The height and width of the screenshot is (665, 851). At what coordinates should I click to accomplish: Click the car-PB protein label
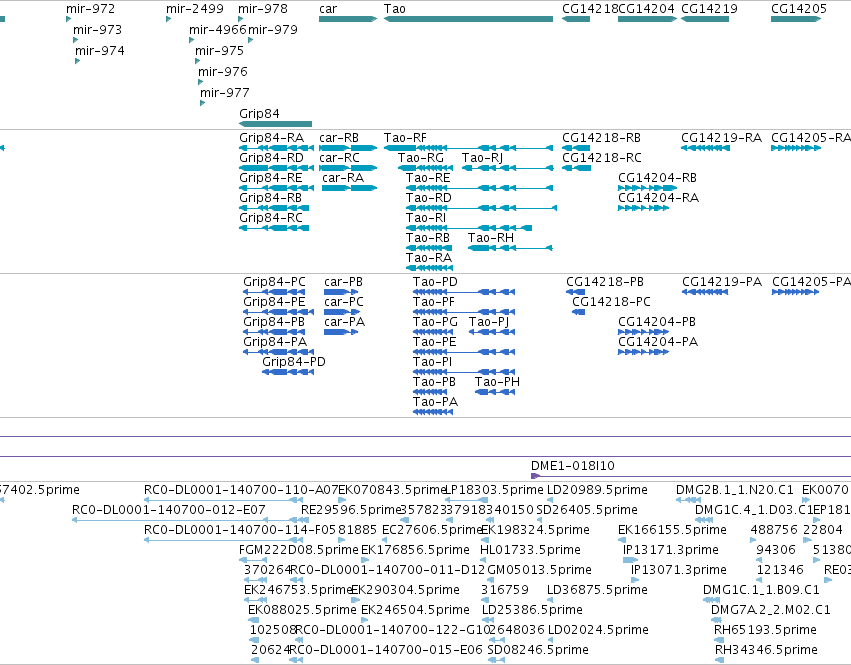(344, 282)
